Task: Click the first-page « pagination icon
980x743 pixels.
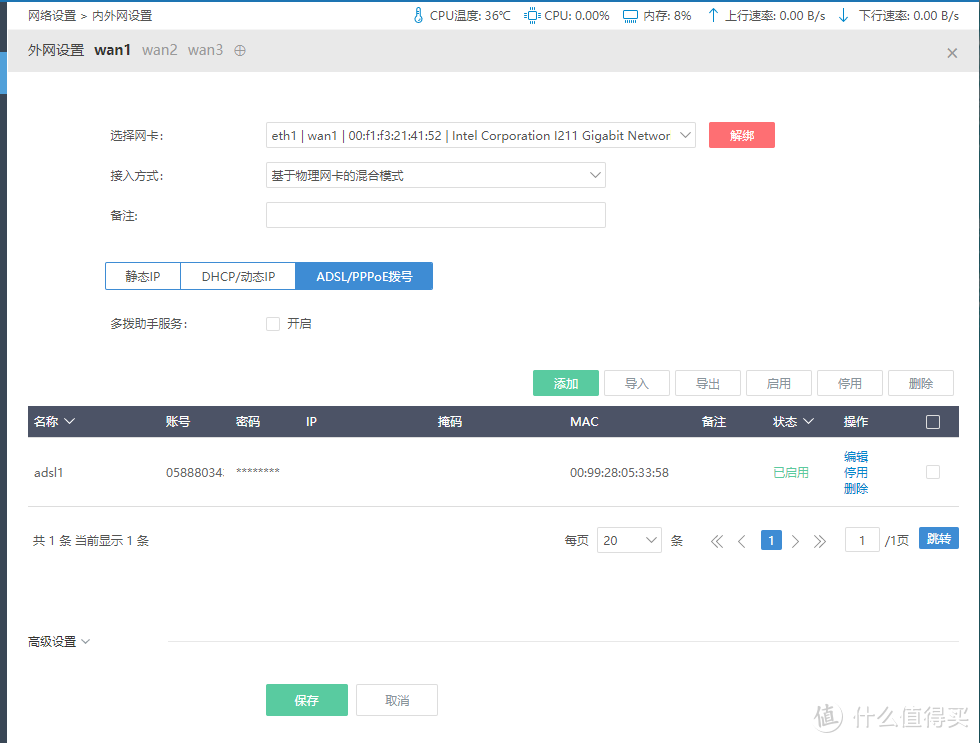Action: tap(717, 540)
